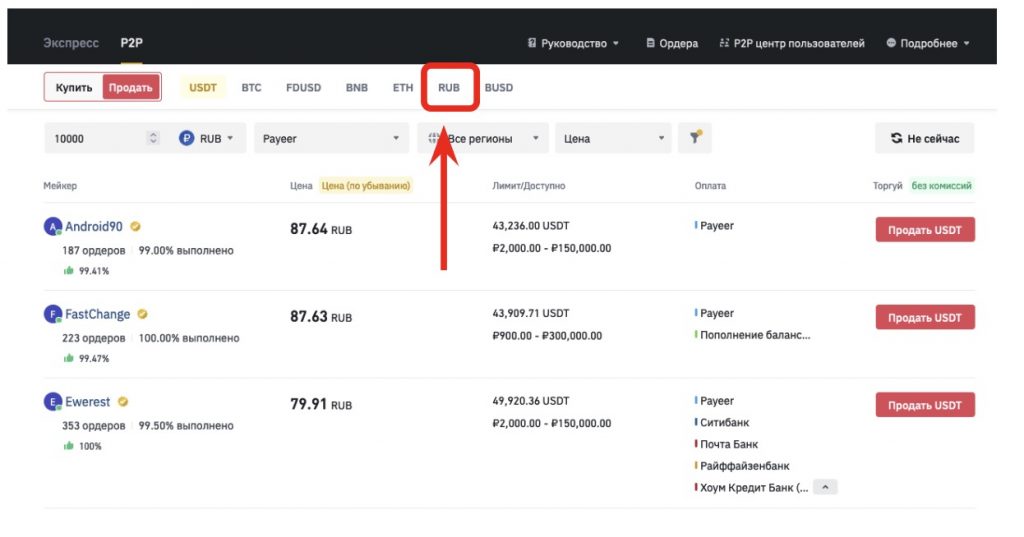1024x537 pixels.
Task: Click FastChange verified badge icon
Action: [142, 314]
